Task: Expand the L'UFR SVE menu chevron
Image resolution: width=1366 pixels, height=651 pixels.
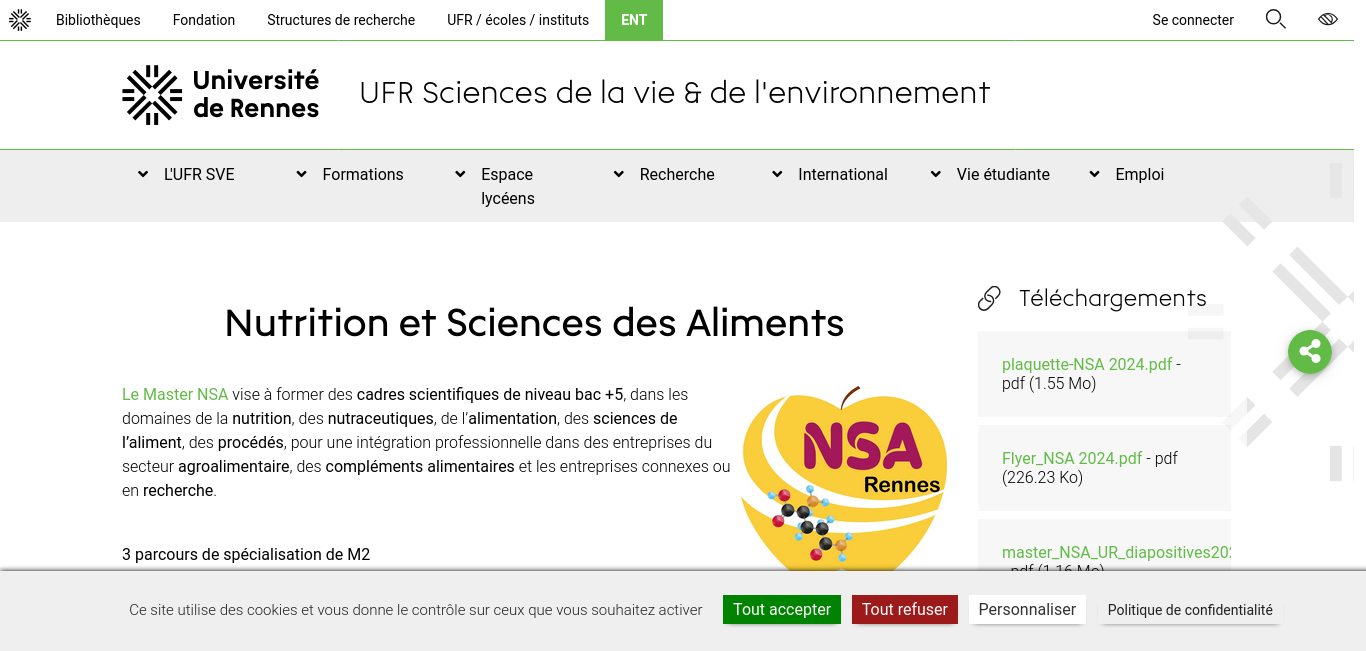Action: pos(143,174)
